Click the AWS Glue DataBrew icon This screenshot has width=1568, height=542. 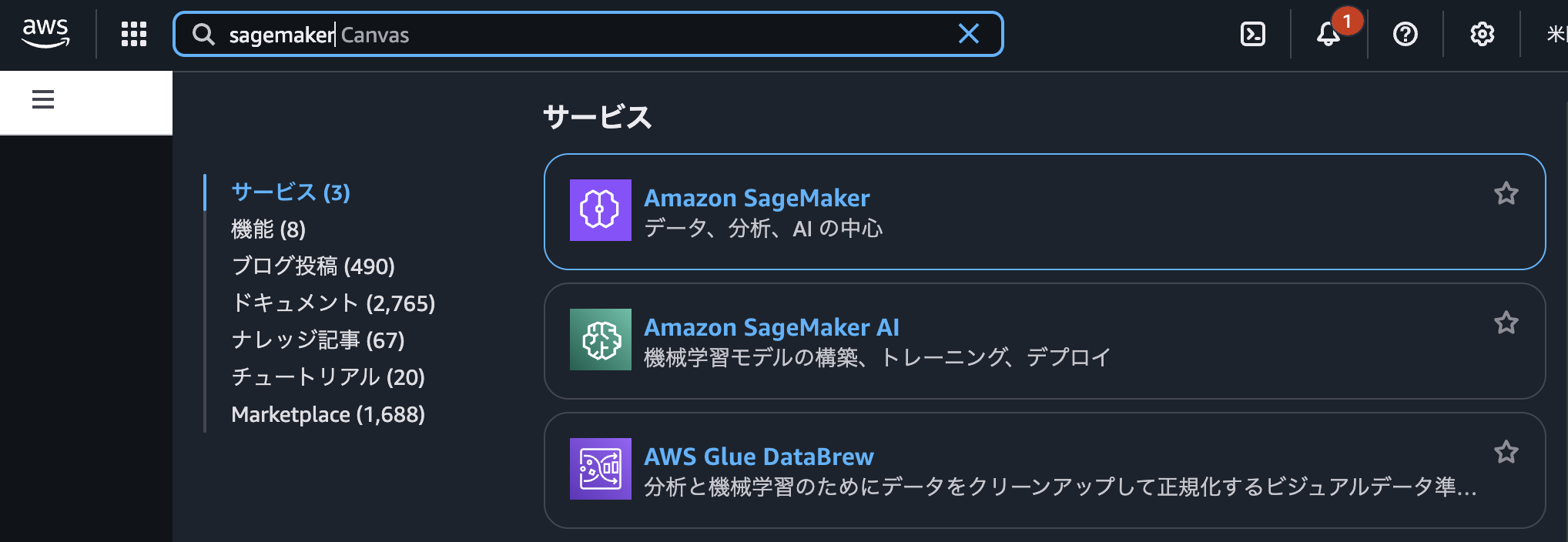[600, 469]
